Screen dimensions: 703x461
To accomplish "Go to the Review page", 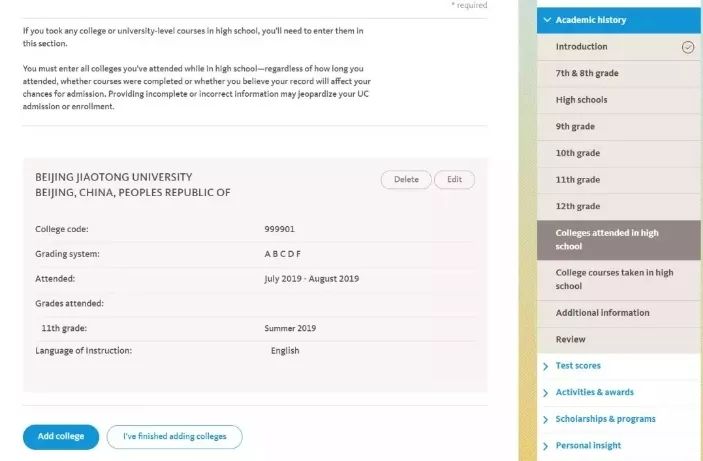I will coord(619,340).
